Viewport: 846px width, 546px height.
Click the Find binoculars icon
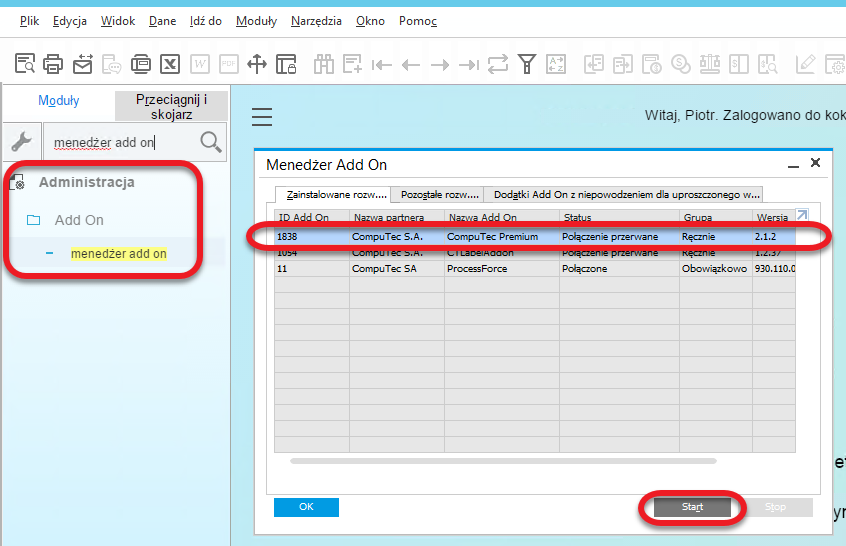pyautogui.click(x=323, y=64)
